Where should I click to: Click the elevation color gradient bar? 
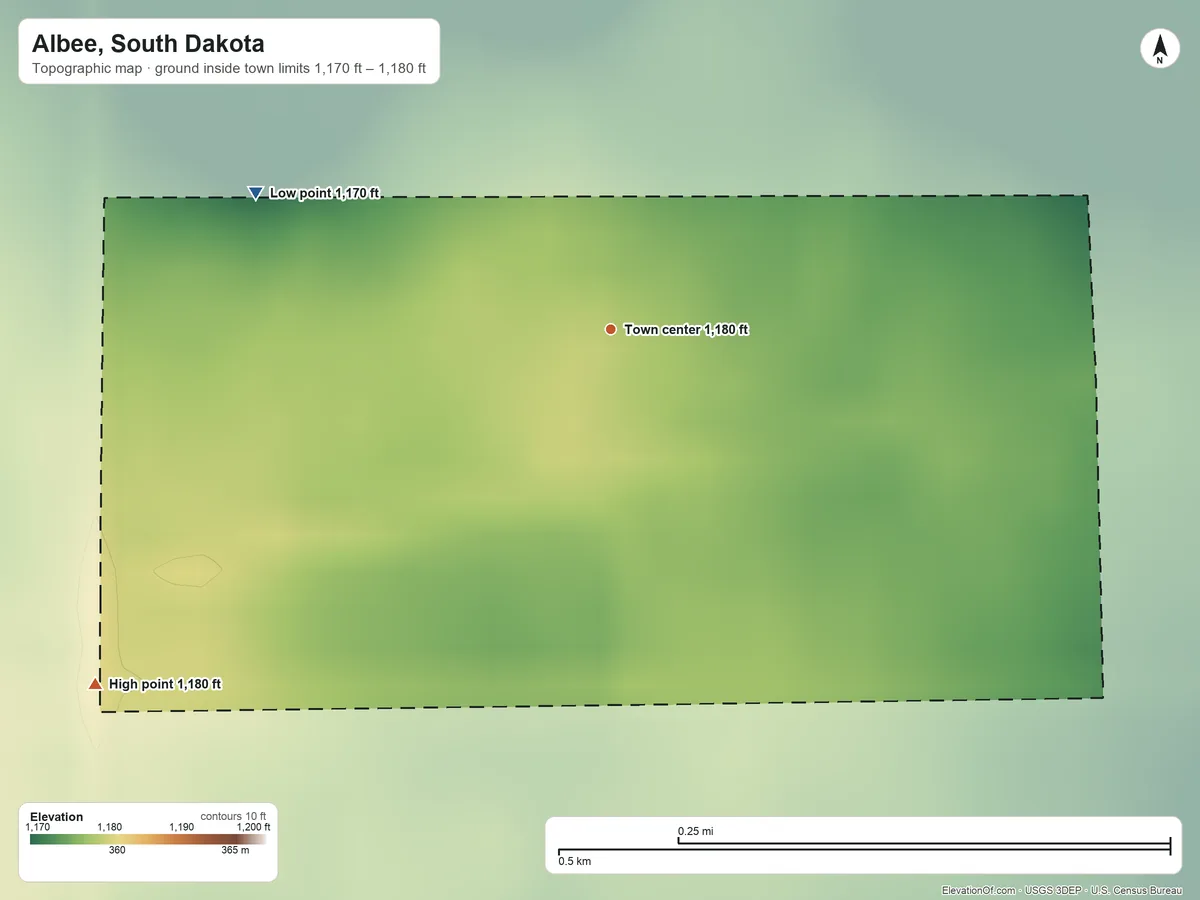148,840
